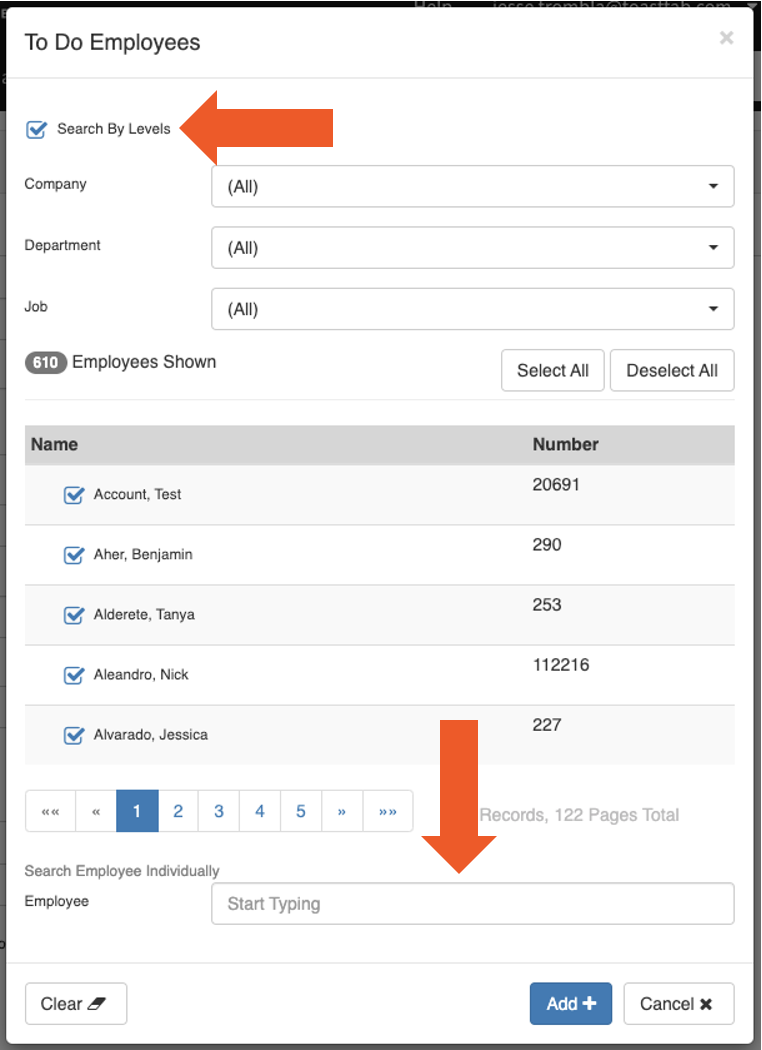Uncheck employee Account, Test
This screenshot has height=1050, width=762.
pyautogui.click(x=73, y=495)
